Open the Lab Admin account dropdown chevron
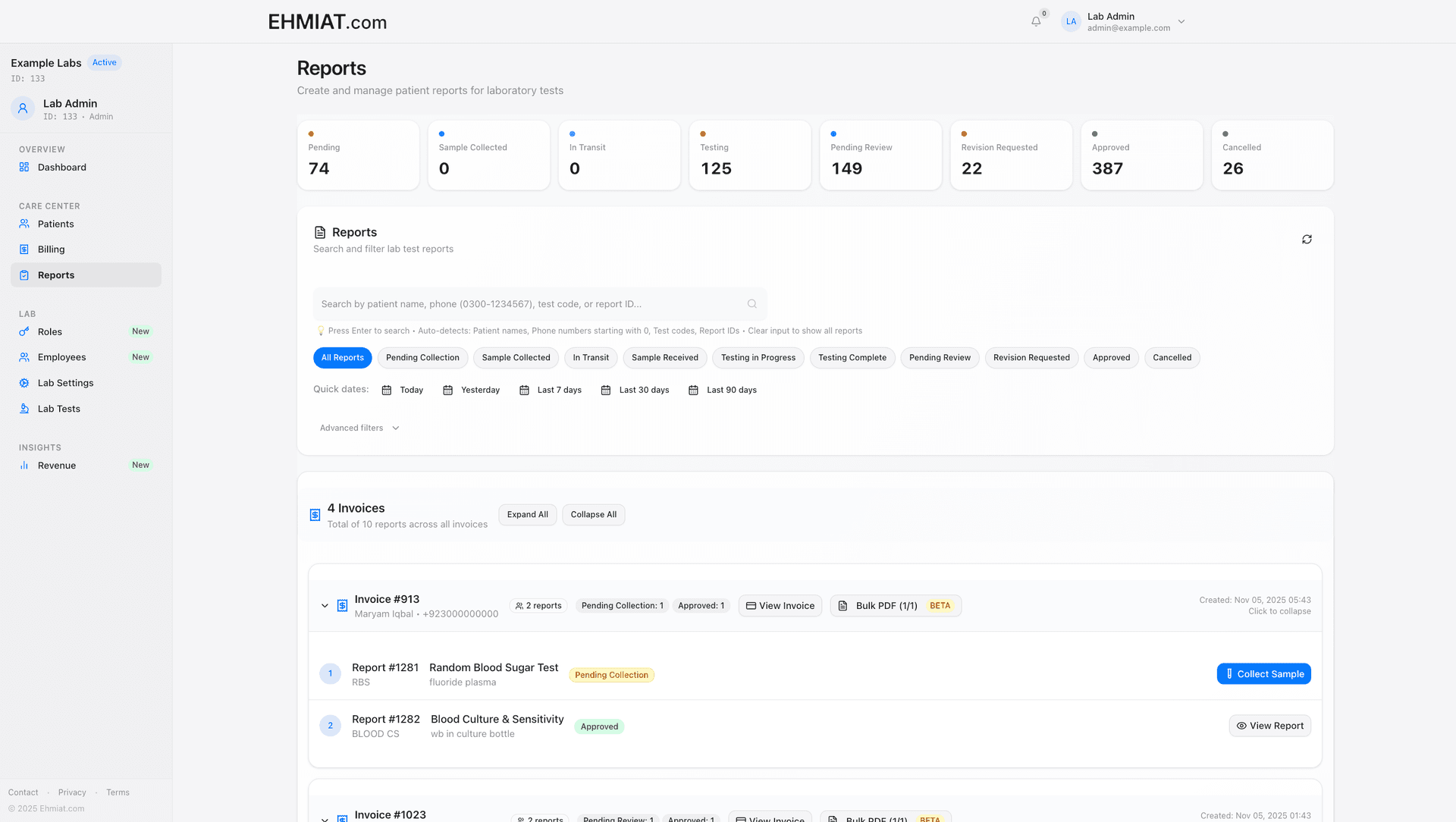 tap(1181, 21)
